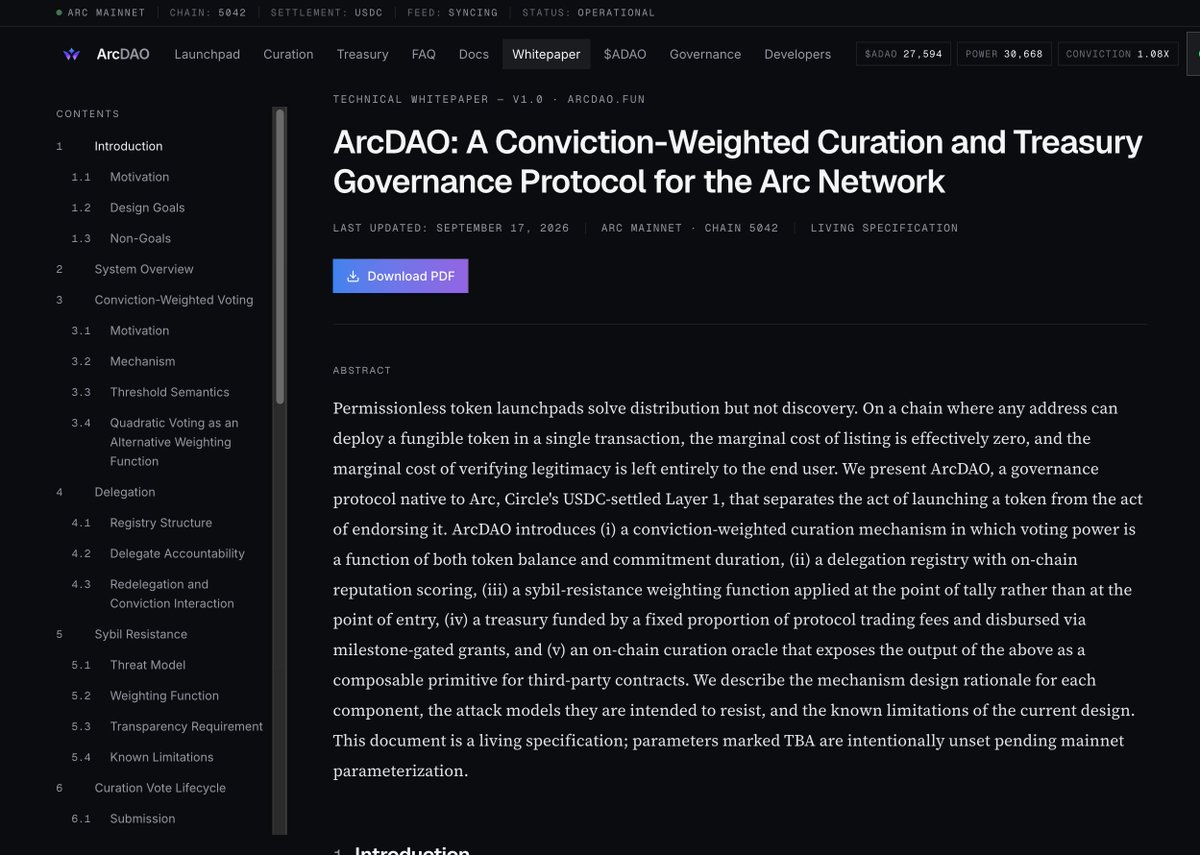Screen dimensions: 1200x855
Task: Open the $ADAO nav item
Action: click(625, 54)
